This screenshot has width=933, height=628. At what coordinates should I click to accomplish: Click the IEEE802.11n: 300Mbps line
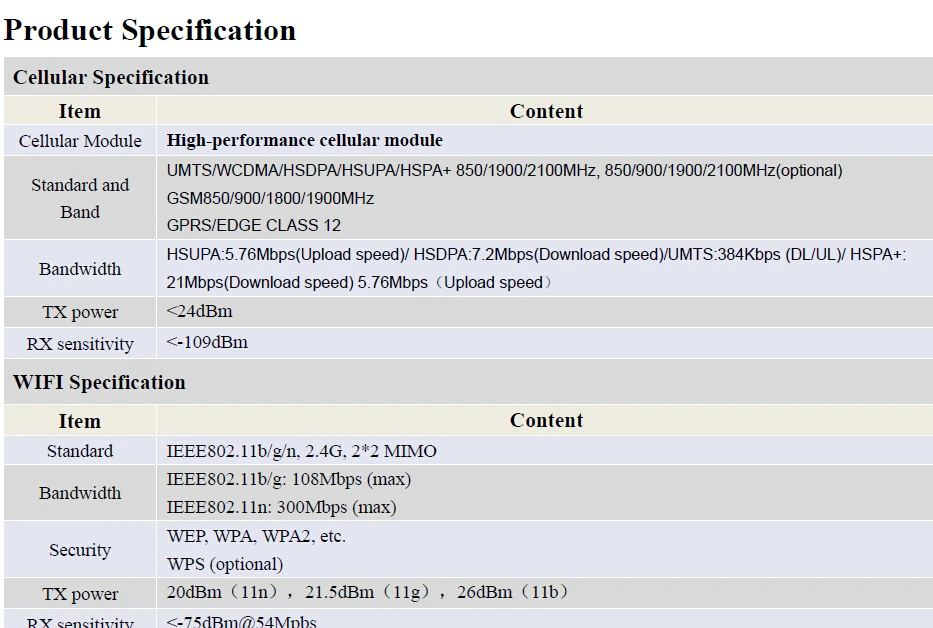(x=281, y=507)
